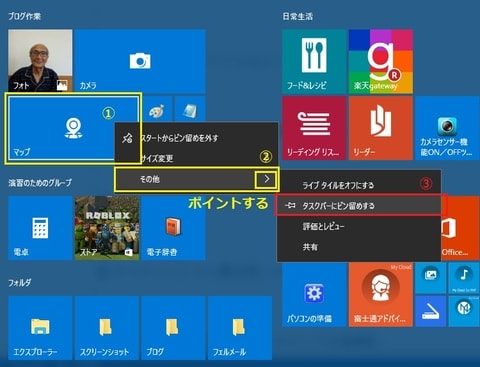Toggle ライブ タイルをオフにする option

(x=359, y=185)
